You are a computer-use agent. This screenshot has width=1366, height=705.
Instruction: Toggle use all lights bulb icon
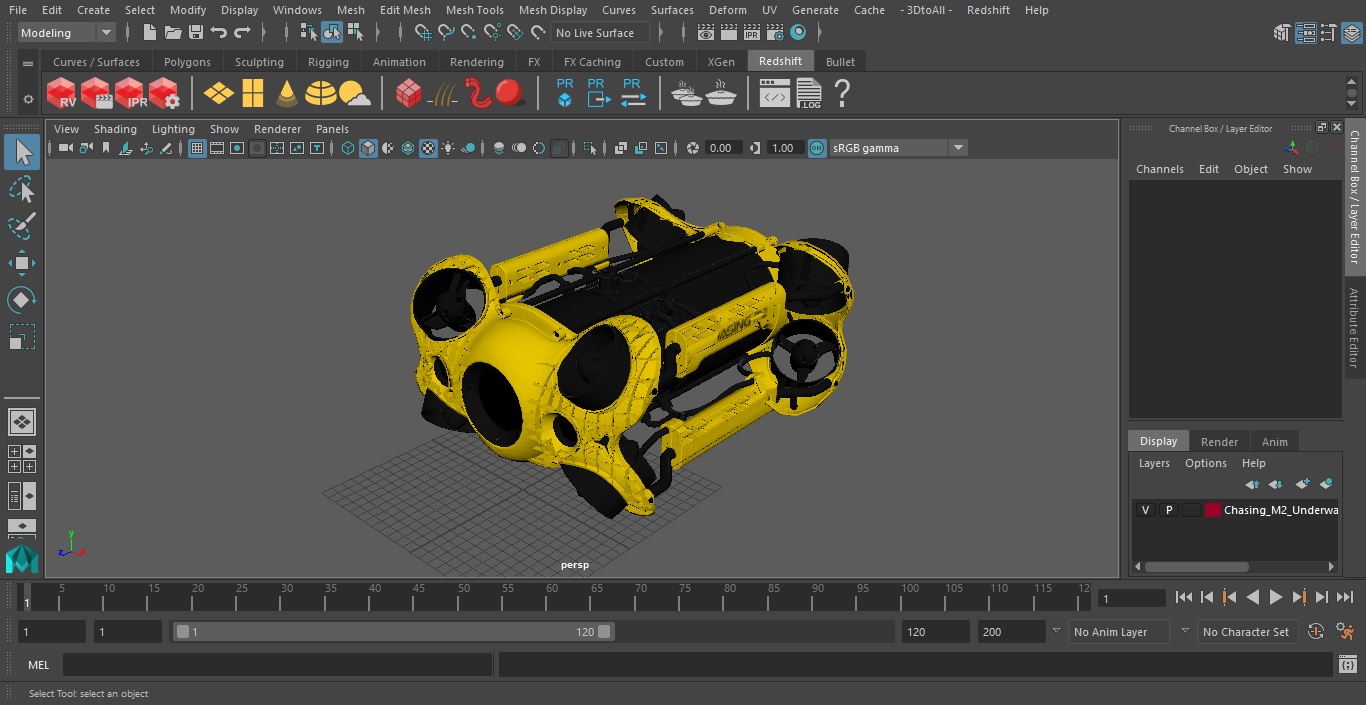pyautogui.click(x=448, y=148)
